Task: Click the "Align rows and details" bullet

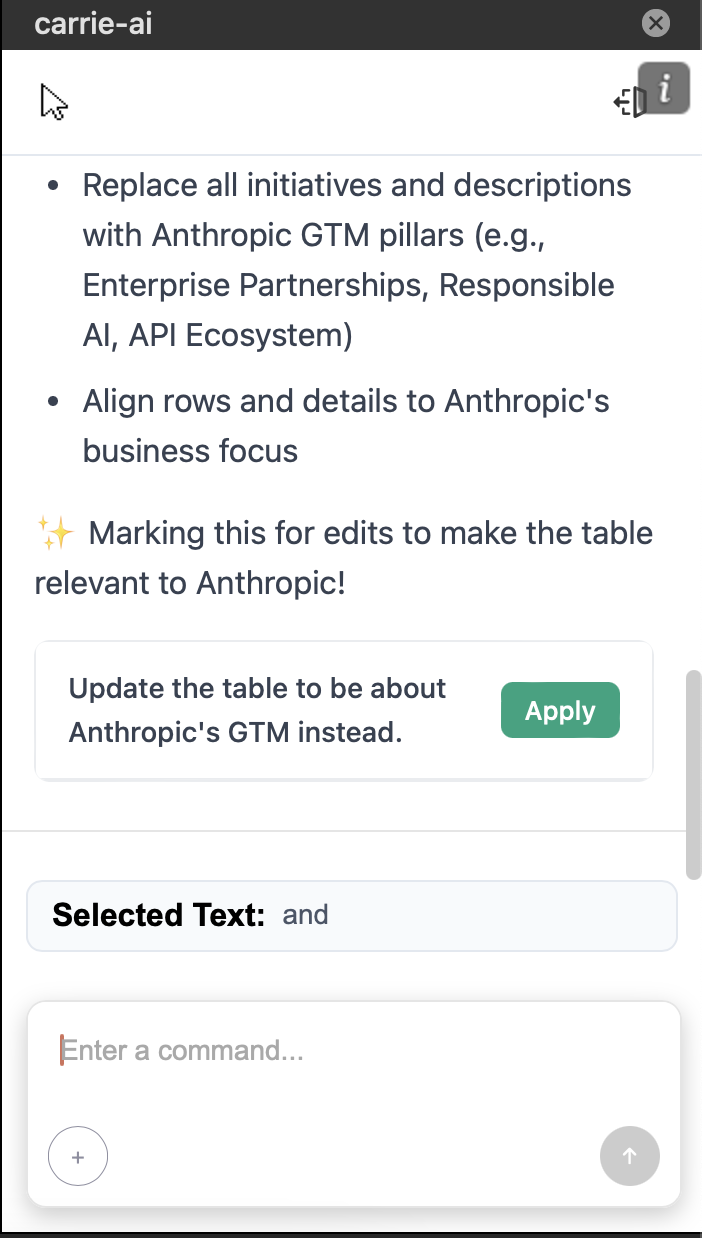Action: point(346,426)
